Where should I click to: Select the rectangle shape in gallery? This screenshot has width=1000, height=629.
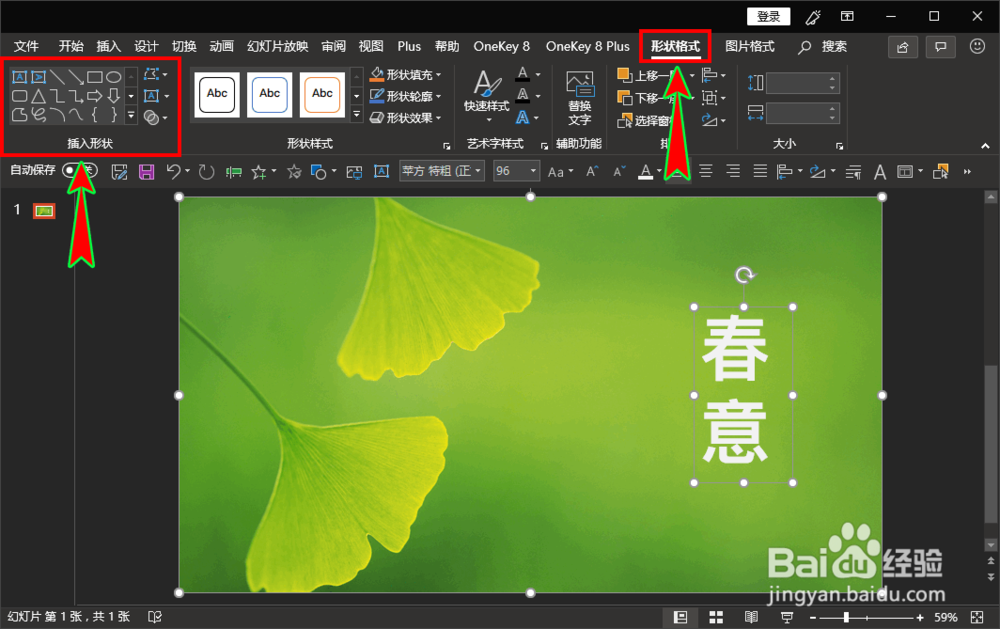coord(94,77)
